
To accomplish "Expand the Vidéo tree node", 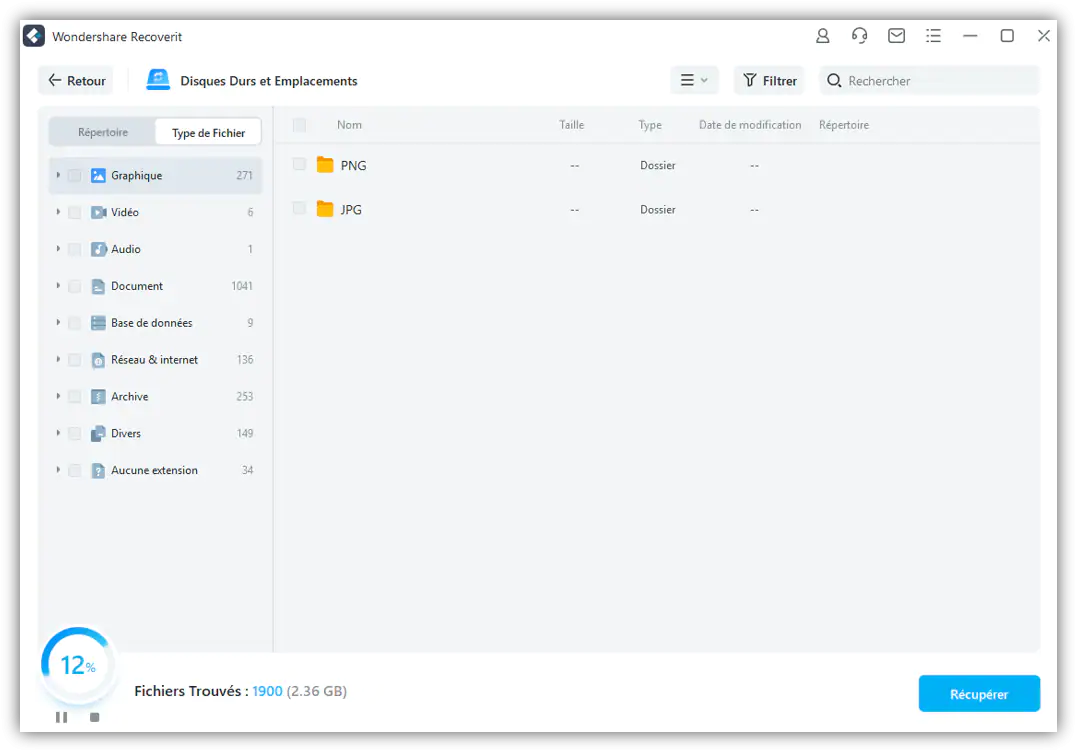I will click(58, 212).
